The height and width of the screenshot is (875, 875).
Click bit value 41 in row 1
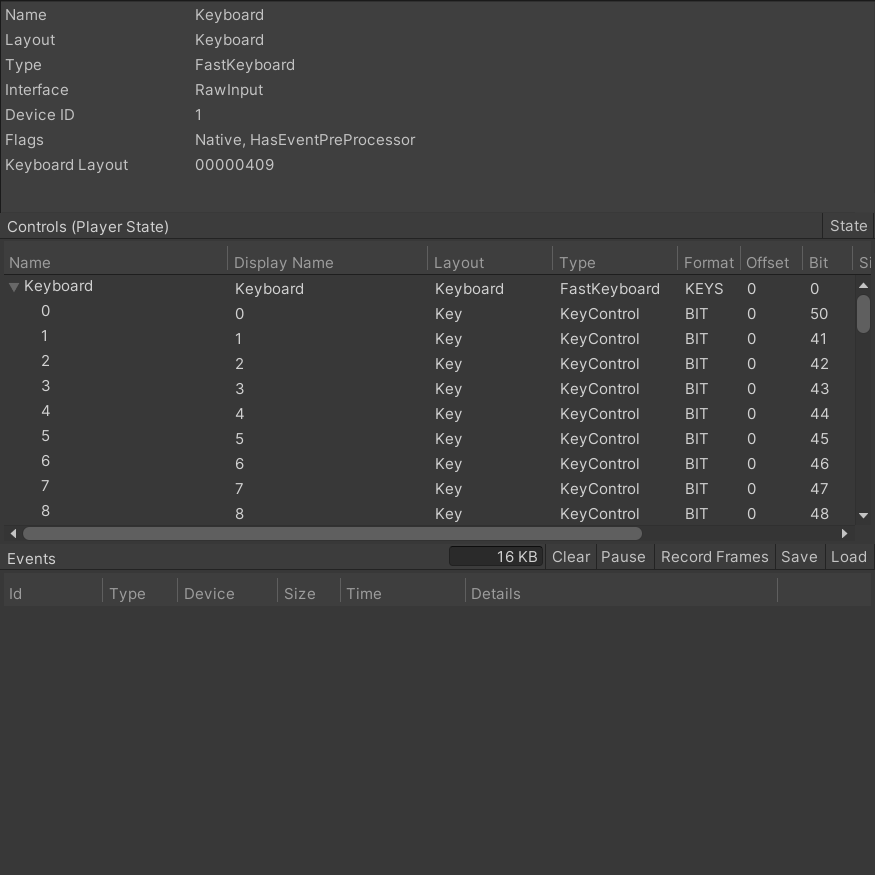pos(818,339)
